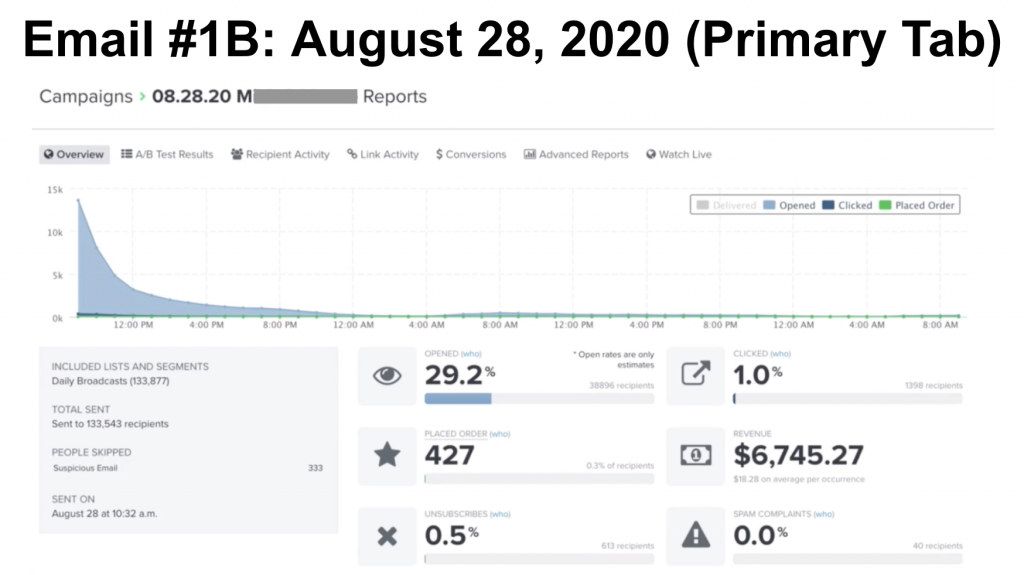Screen dimensions: 1024x575
Task: Go to the Link Activity tab
Action: coord(383,154)
